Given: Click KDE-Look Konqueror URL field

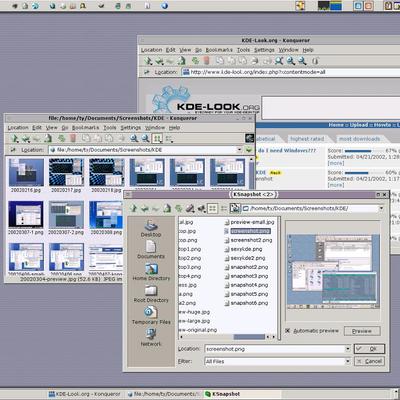Looking at the screenshot, I should [291, 72].
